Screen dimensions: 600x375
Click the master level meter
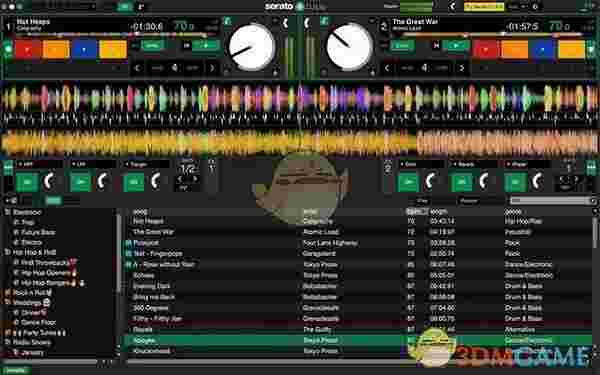[x=416, y=7]
